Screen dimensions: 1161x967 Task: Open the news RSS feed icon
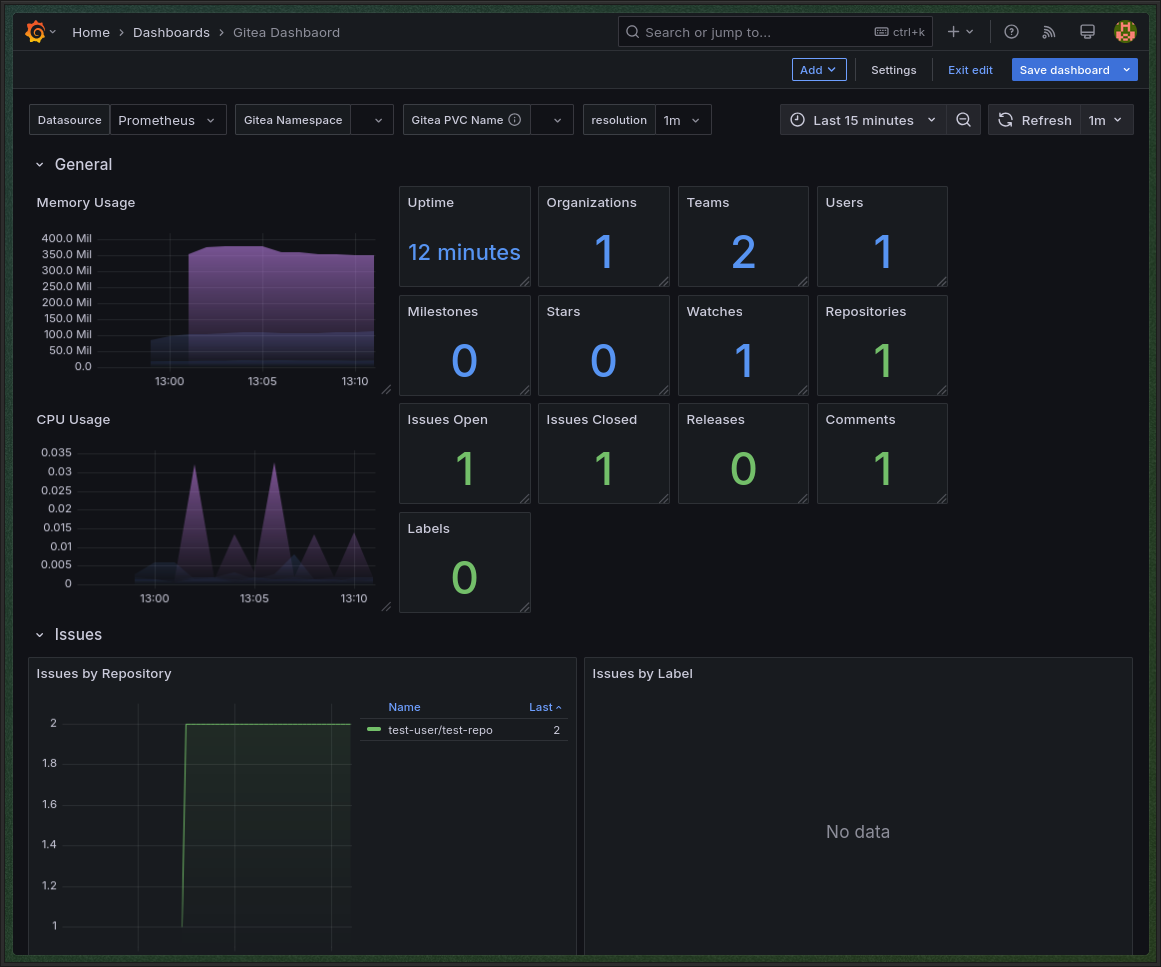tap(1049, 32)
